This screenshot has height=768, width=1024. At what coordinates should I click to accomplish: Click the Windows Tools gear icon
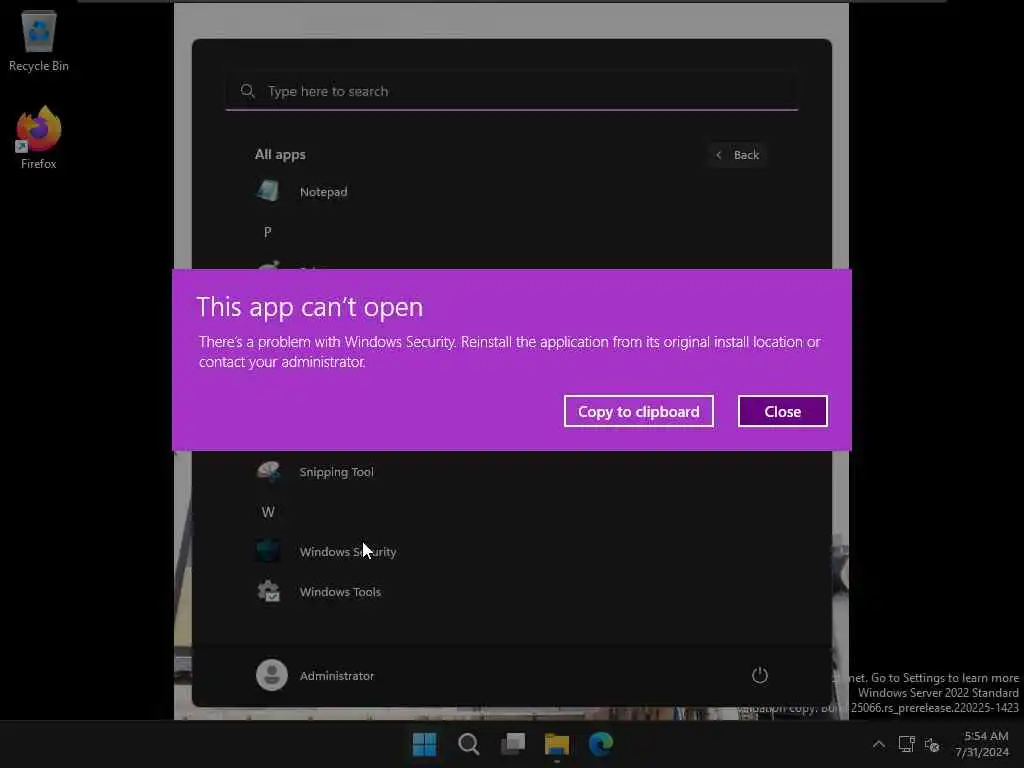268,591
